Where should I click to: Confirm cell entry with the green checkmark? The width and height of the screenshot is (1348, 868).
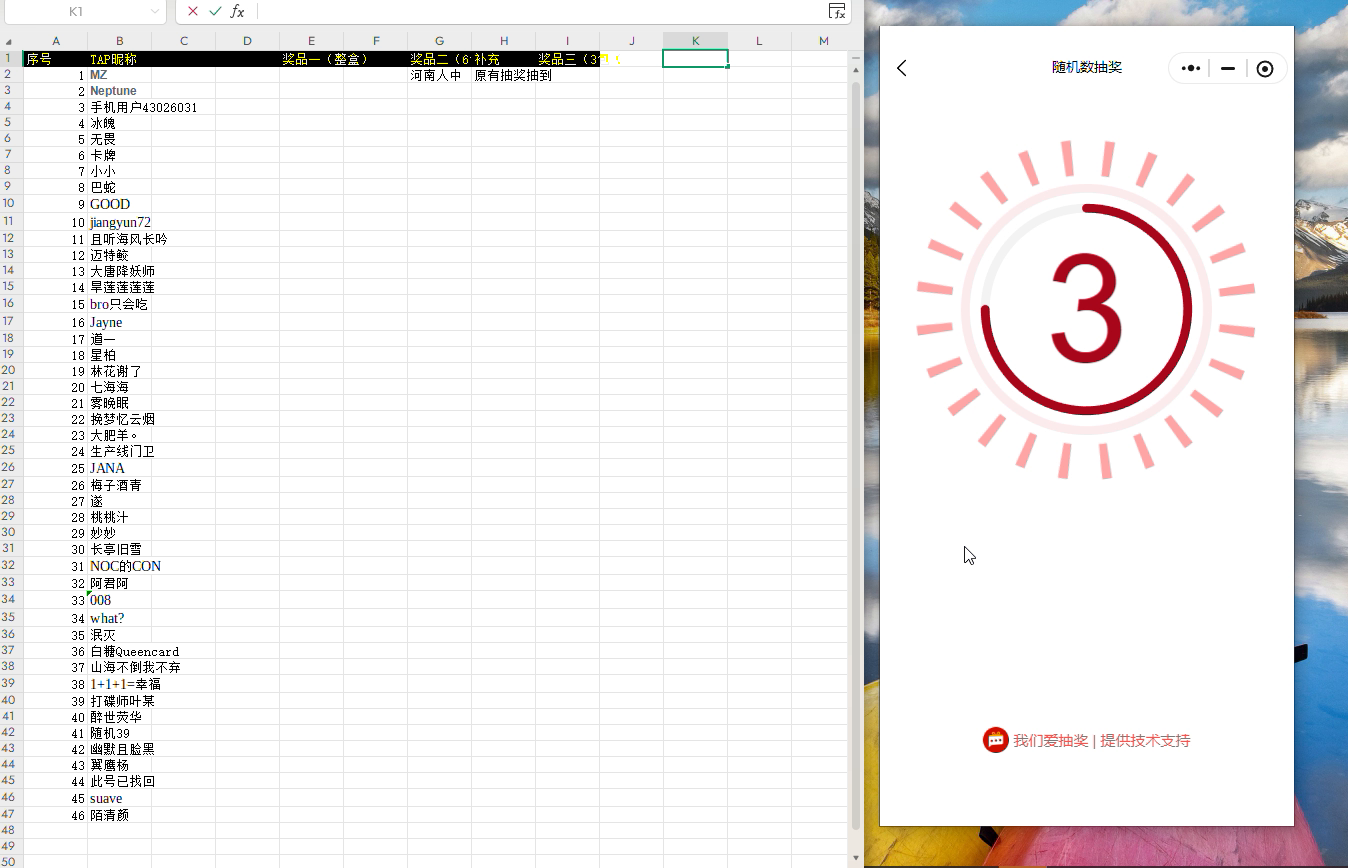point(215,11)
